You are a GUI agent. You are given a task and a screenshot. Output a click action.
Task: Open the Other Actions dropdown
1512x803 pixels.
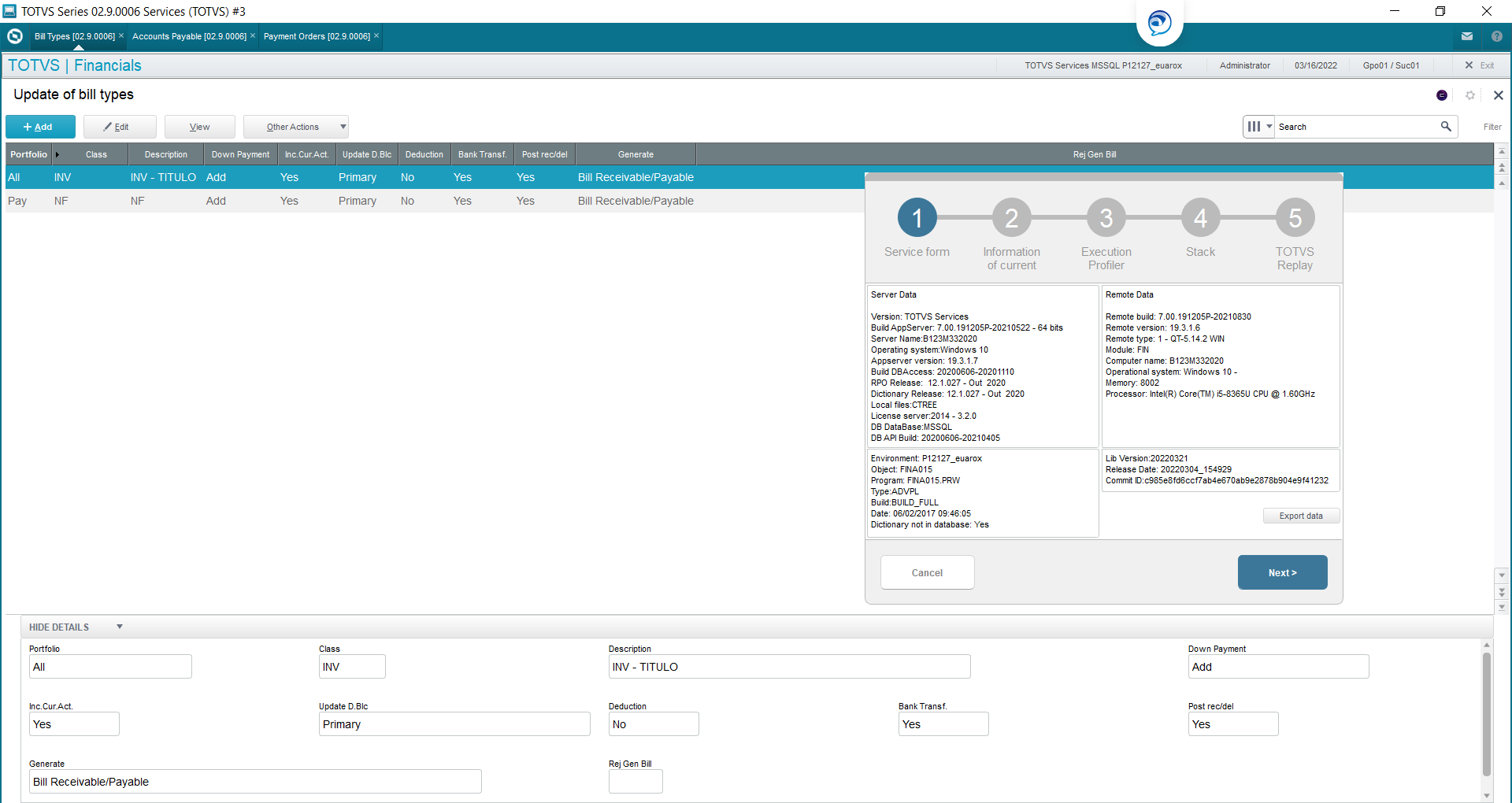click(296, 127)
